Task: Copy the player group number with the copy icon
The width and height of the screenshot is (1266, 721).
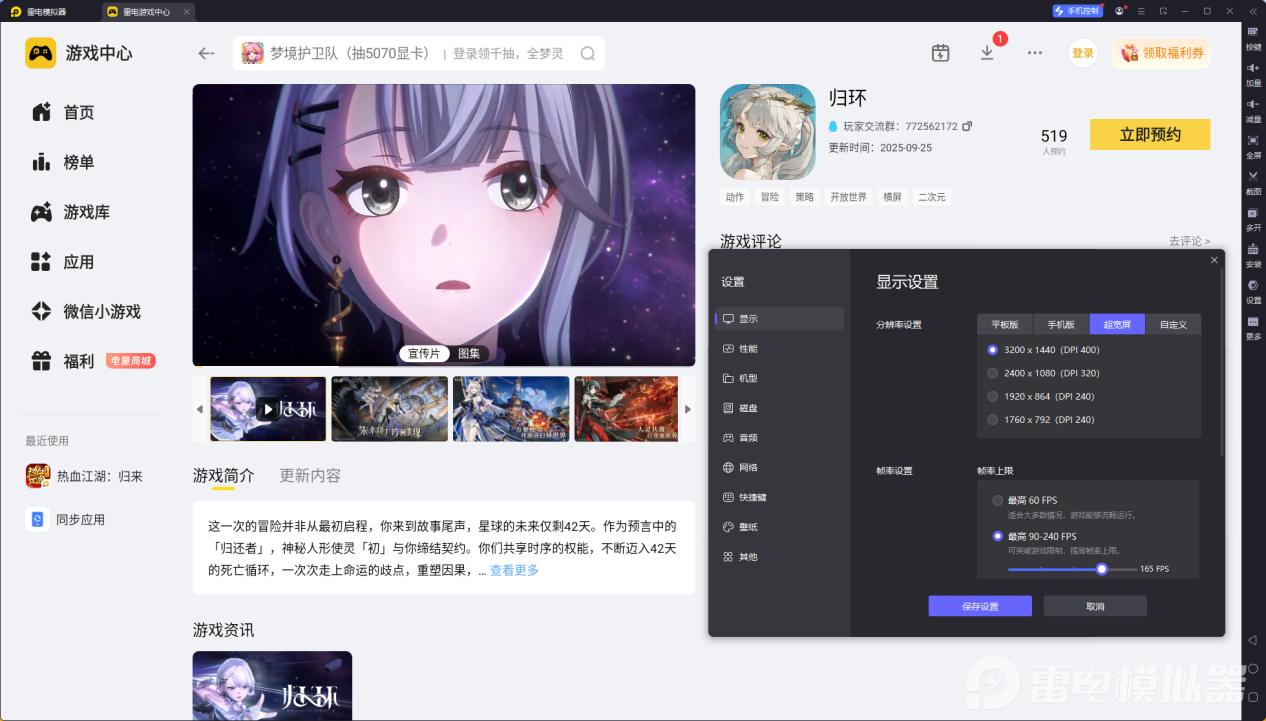Action: (967, 127)
